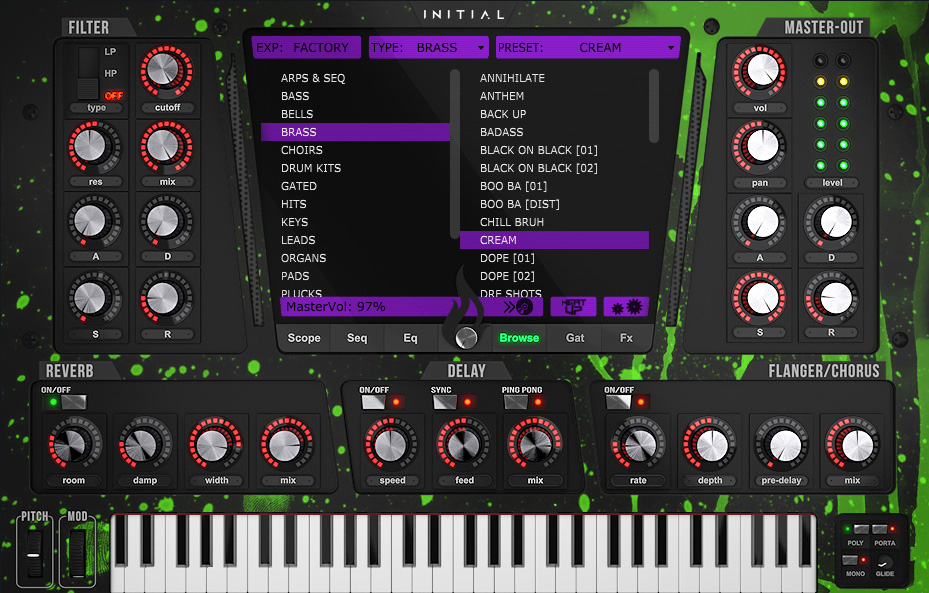The height and width of the screenshot is (593, 929).
Task: Pick the ORGANS category
Action: tap(303, 258)
